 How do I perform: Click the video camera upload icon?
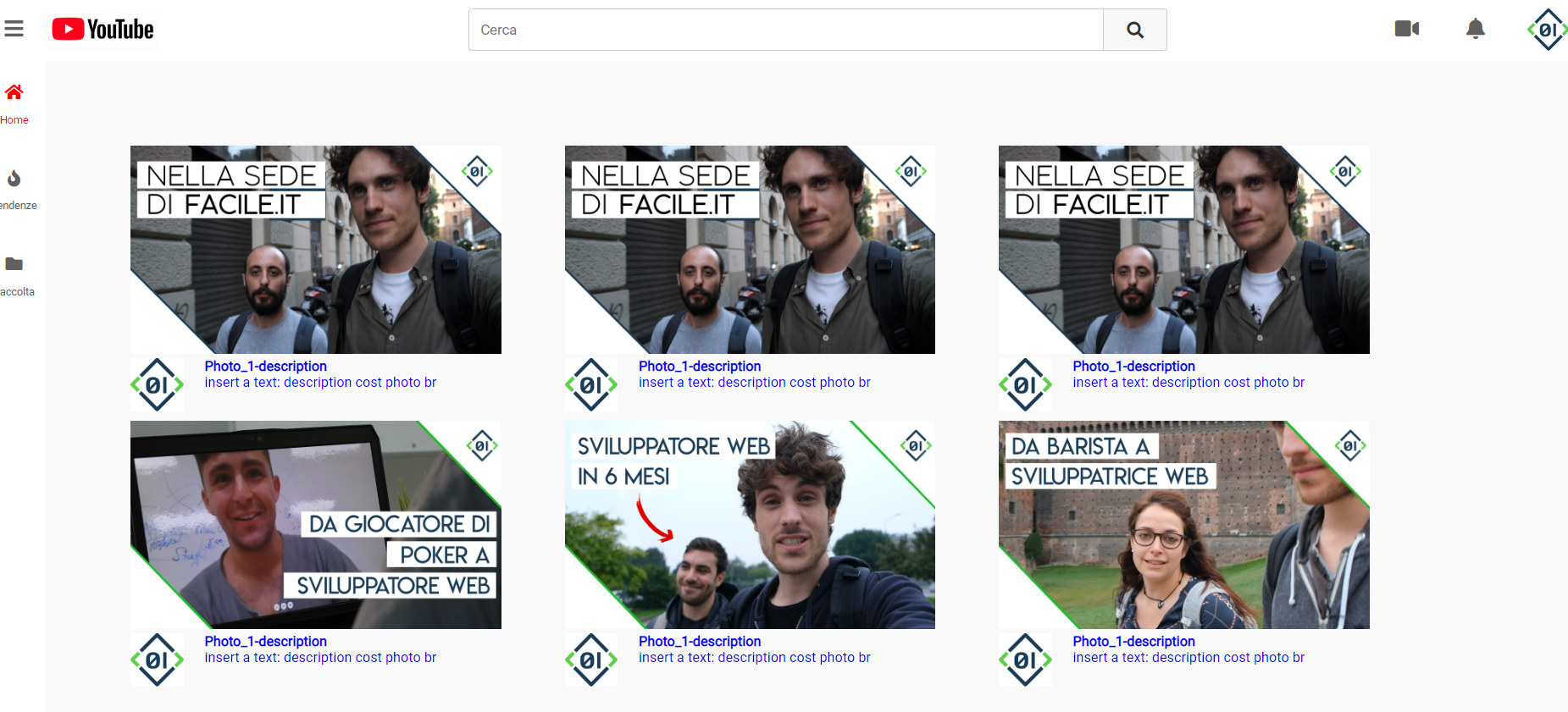[1407, 29]
